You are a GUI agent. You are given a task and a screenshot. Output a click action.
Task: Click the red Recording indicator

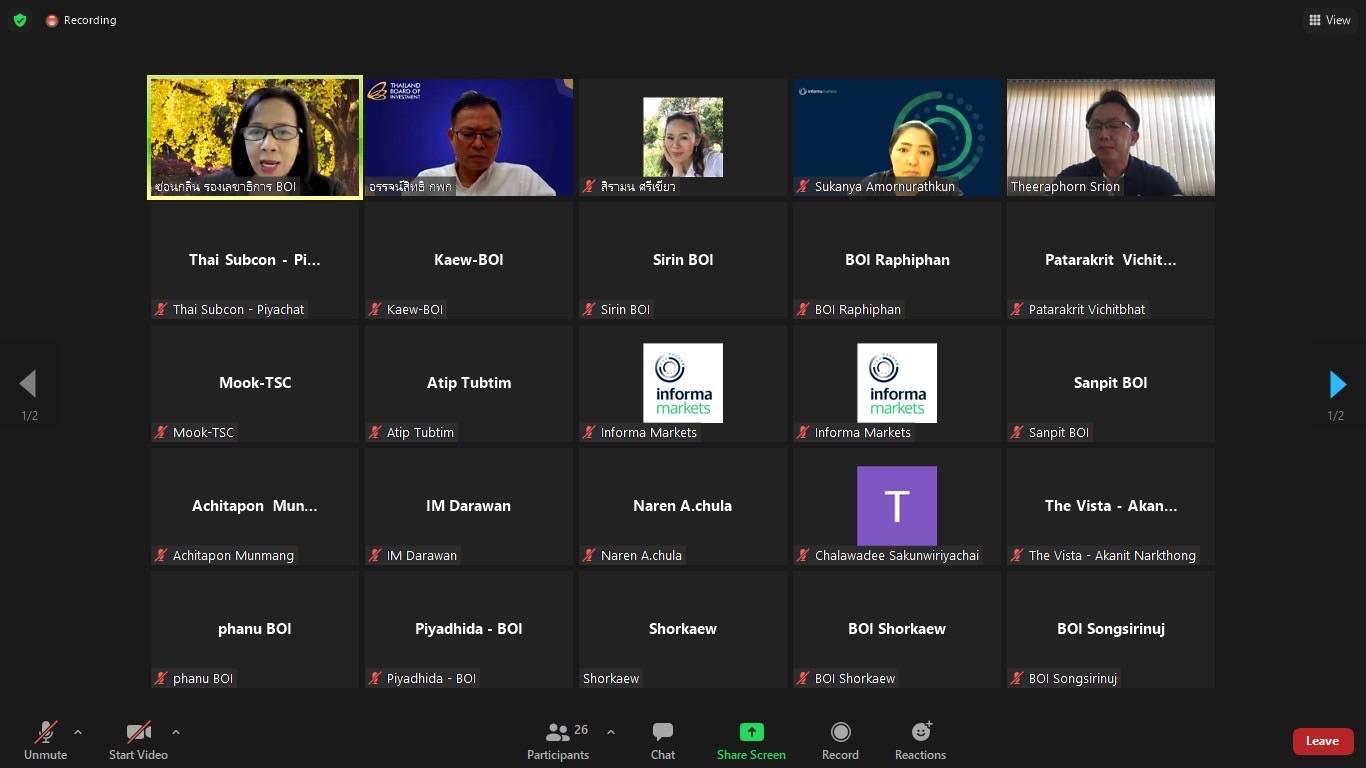pyautogui.click(x=81, y=20)
